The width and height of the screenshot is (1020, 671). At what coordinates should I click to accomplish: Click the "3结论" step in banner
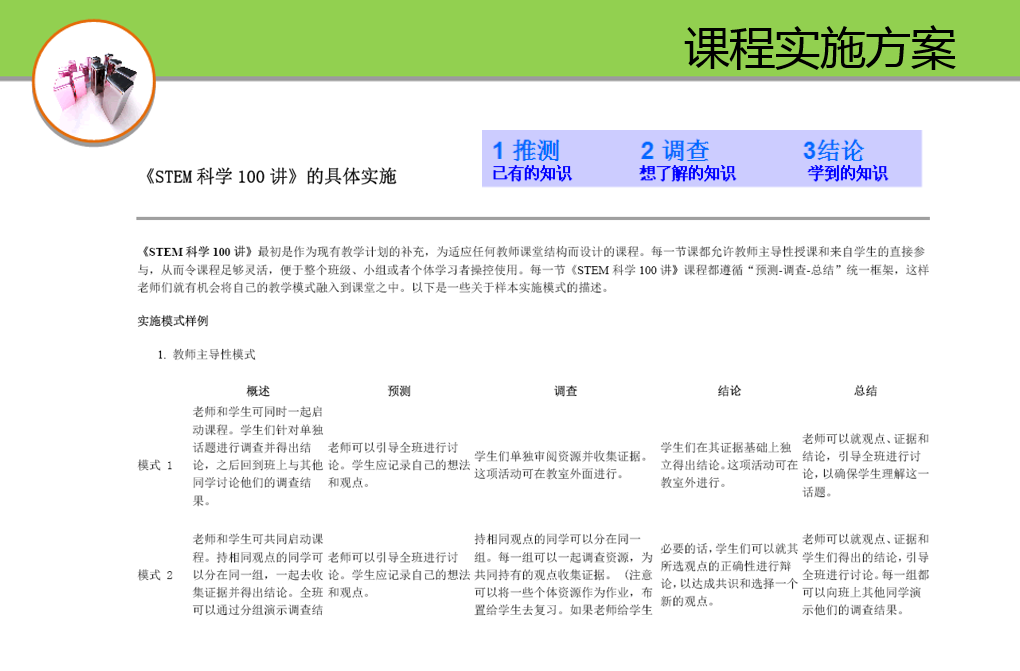click(x=833, y=151)
